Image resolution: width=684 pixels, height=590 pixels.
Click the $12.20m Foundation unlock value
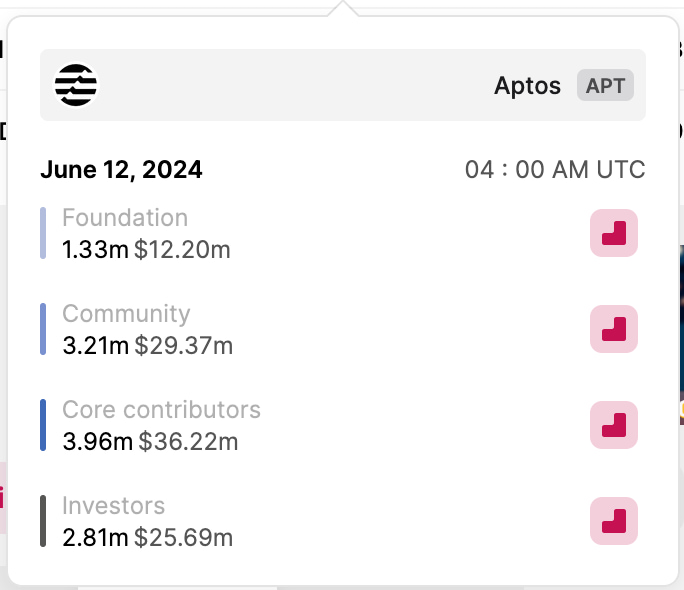point(182,250)
